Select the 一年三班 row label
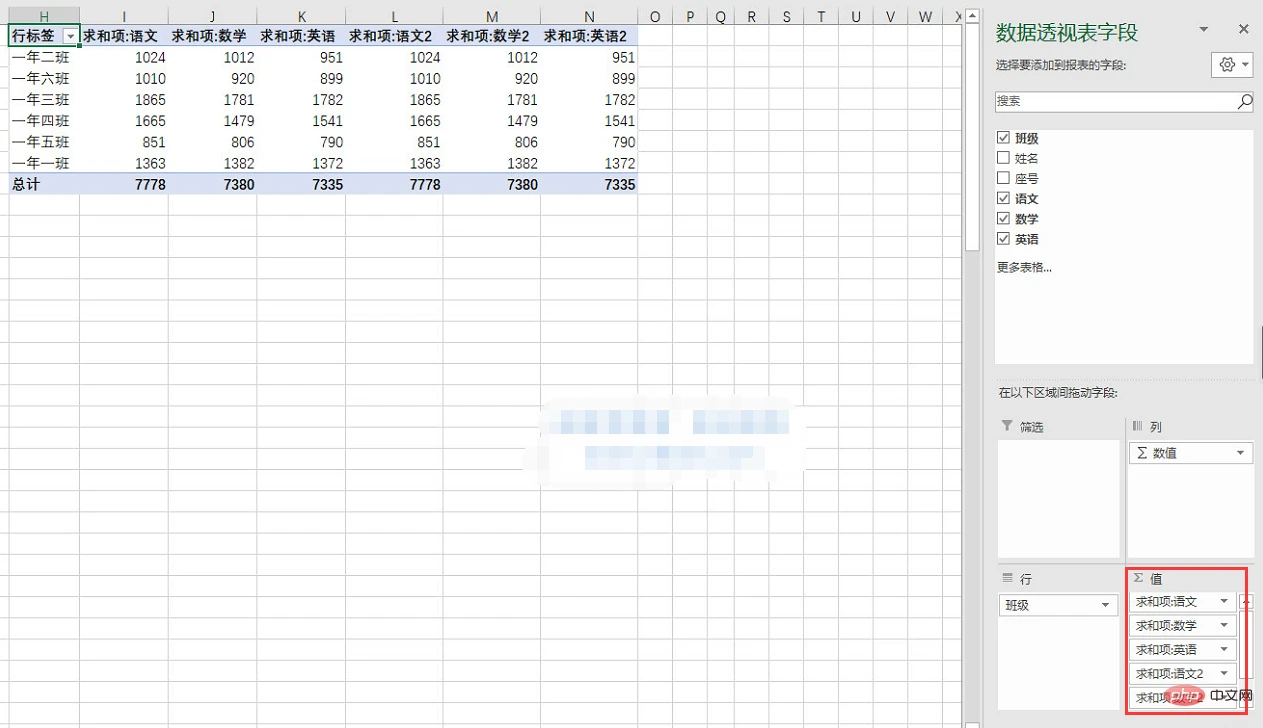The height and width of the screenshot is (728, 1263). coord(44,100)
